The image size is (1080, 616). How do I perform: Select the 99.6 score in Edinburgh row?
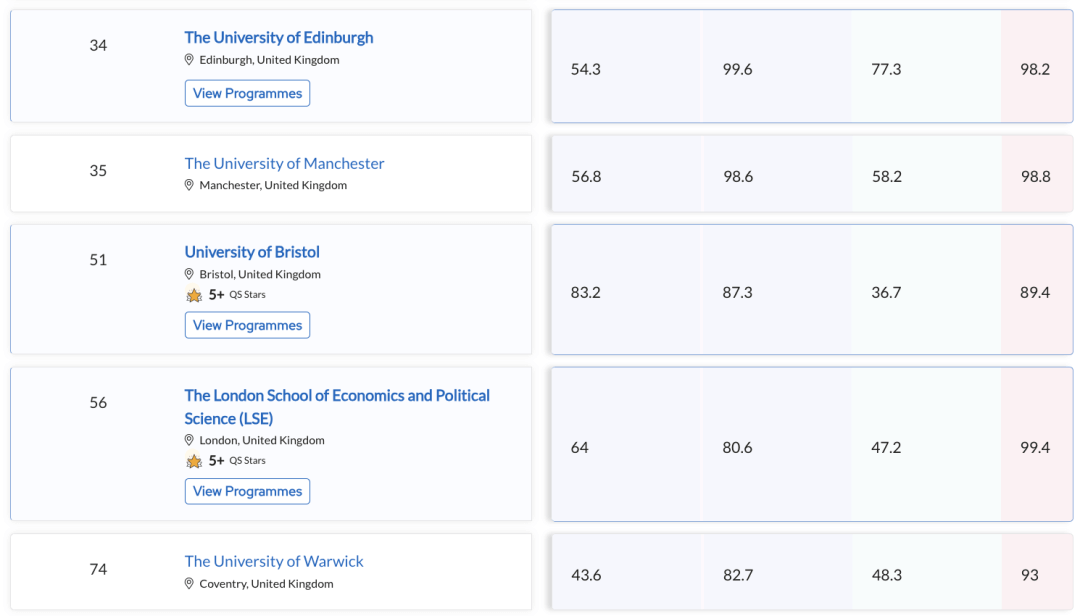[x=737, y=69]
